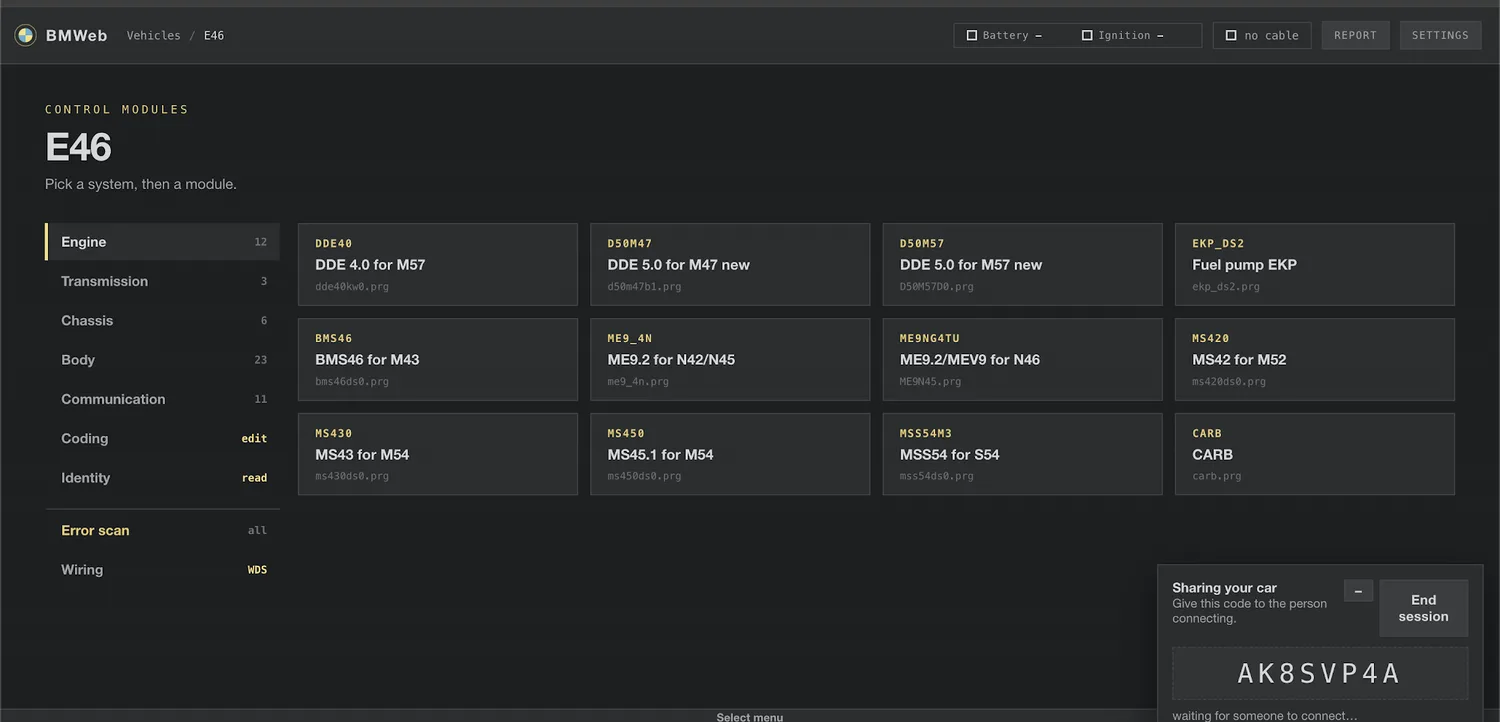Open the MS42 for M52 module

[1315, 359]
